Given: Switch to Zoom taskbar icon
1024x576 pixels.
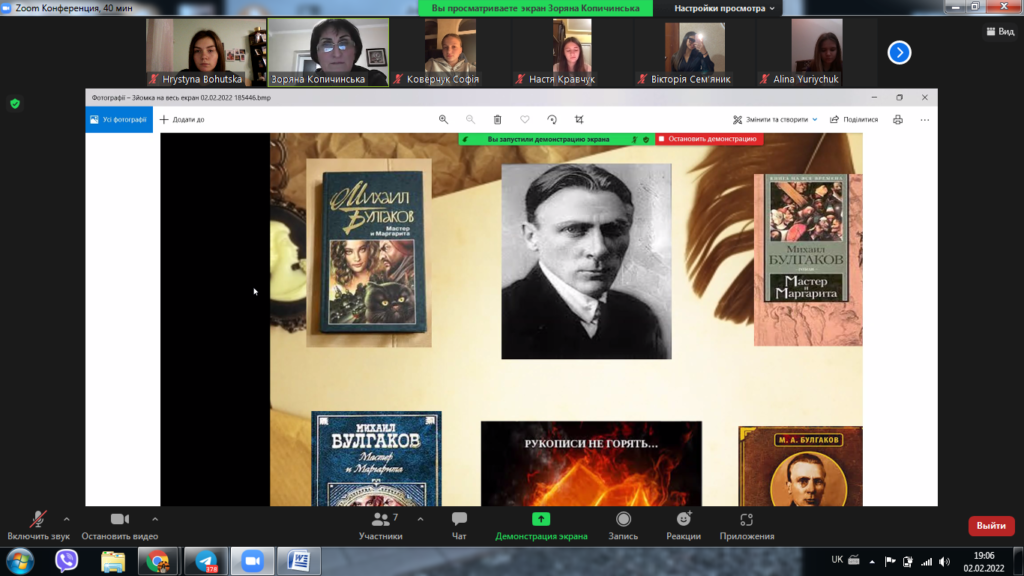Looking at the screenshot, I should [252, 561].
